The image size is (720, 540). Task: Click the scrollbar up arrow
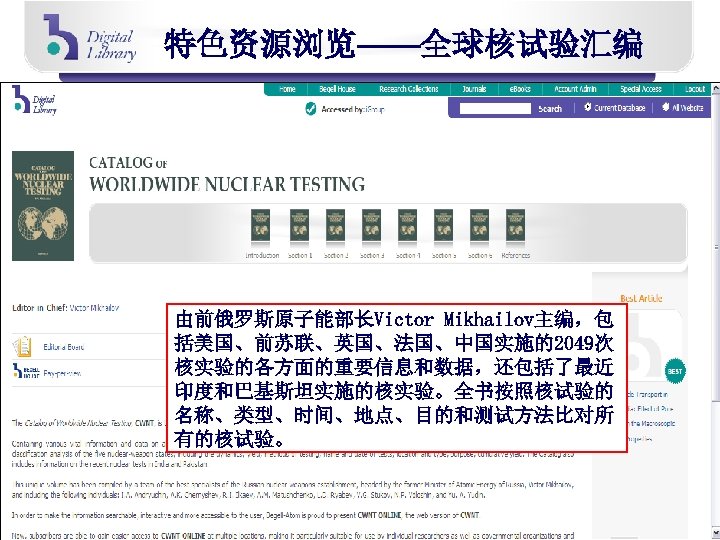pyautogui.click(x=716, y=89)
